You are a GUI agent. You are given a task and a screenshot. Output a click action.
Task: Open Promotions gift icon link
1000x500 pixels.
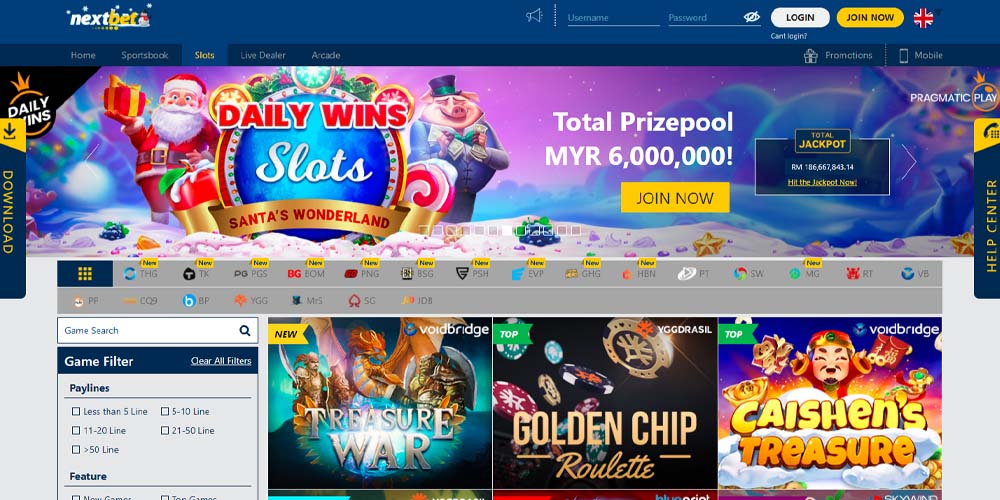pyautogui.click(x=811, y=55)
